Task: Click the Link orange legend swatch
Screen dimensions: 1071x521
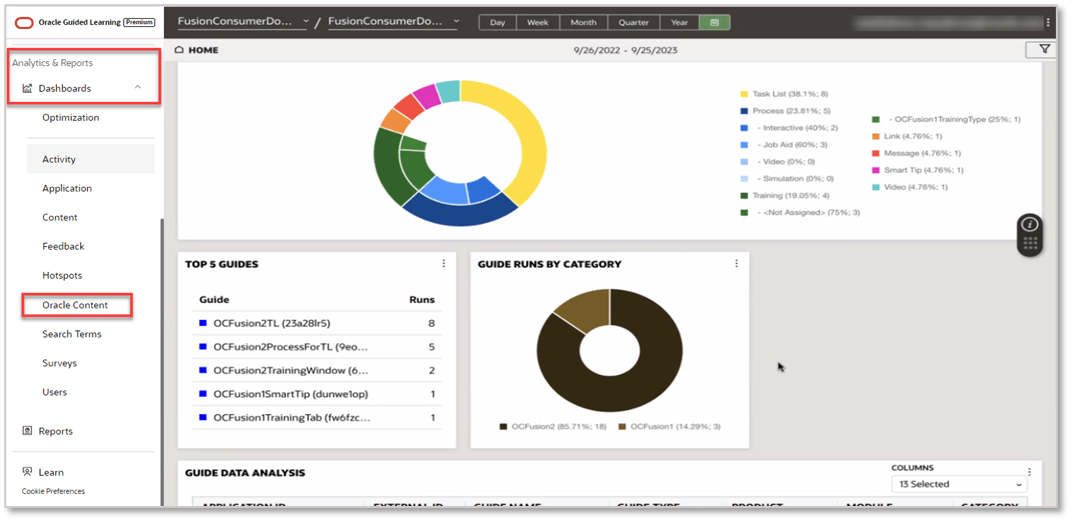Action: (x=876, y=136)
